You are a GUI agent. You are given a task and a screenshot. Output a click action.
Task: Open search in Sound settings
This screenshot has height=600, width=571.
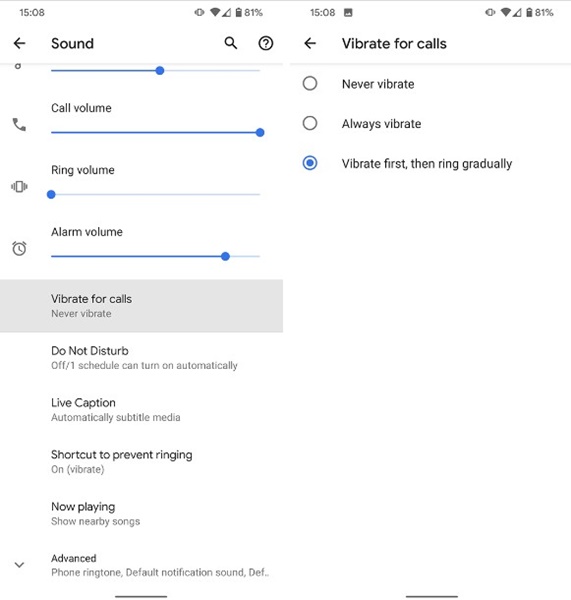click(230, 43)
